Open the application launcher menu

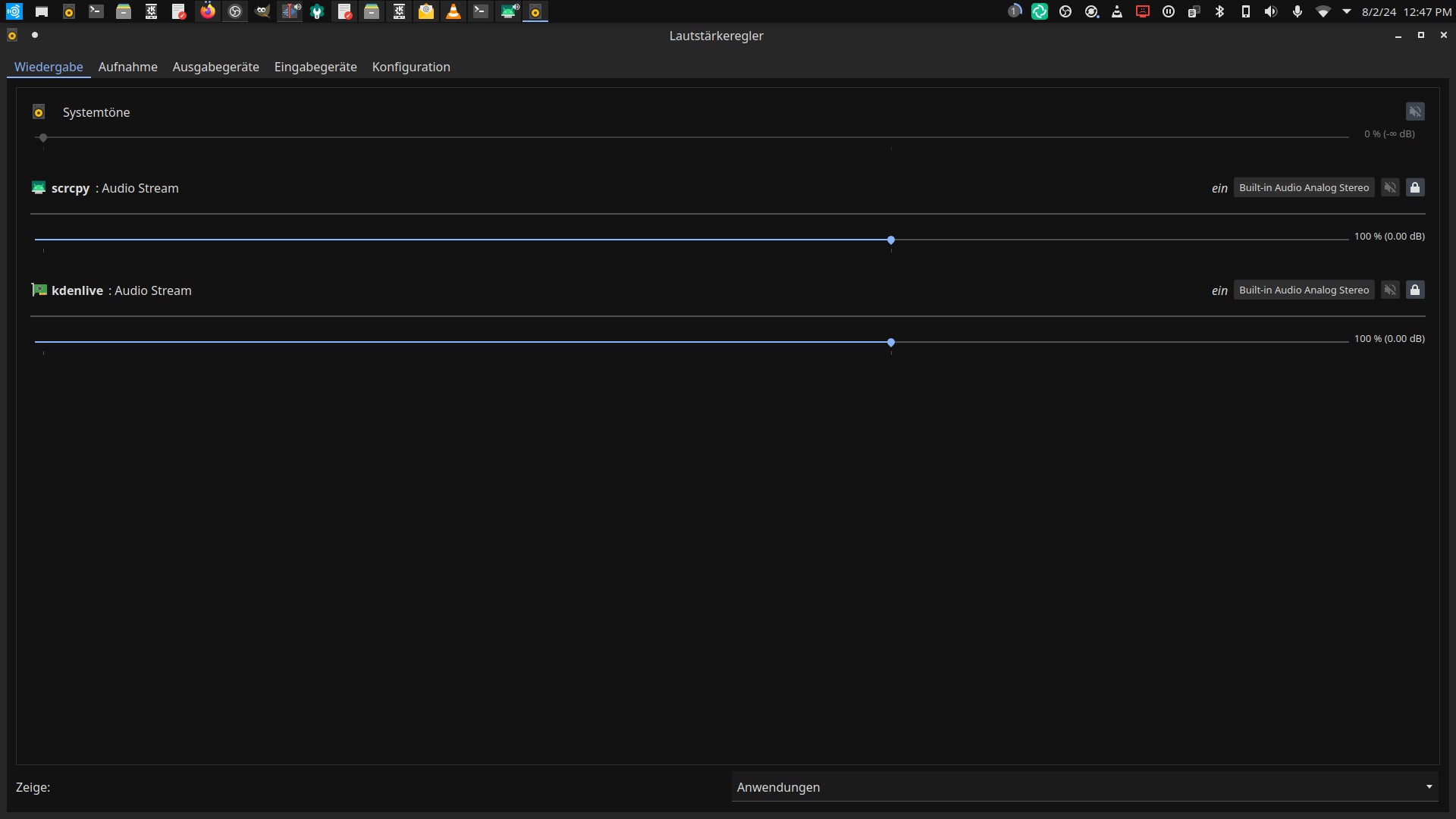point(14,11)
